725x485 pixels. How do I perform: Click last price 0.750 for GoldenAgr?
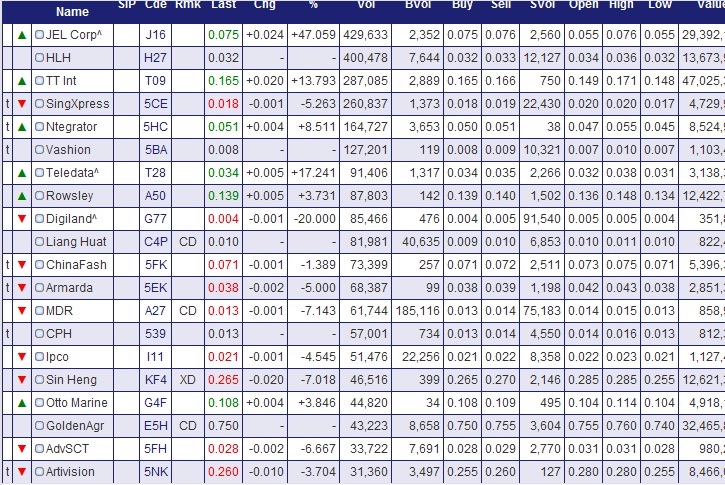[223, 426]
